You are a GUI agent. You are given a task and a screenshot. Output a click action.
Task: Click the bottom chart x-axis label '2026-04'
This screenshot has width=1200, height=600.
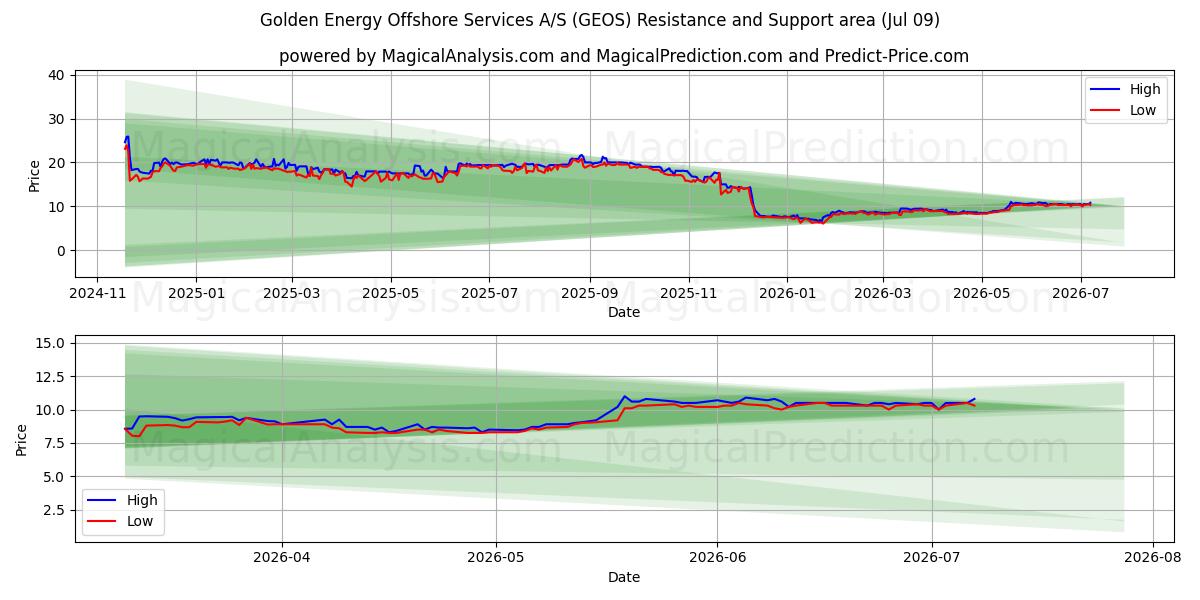pos(282,560)
